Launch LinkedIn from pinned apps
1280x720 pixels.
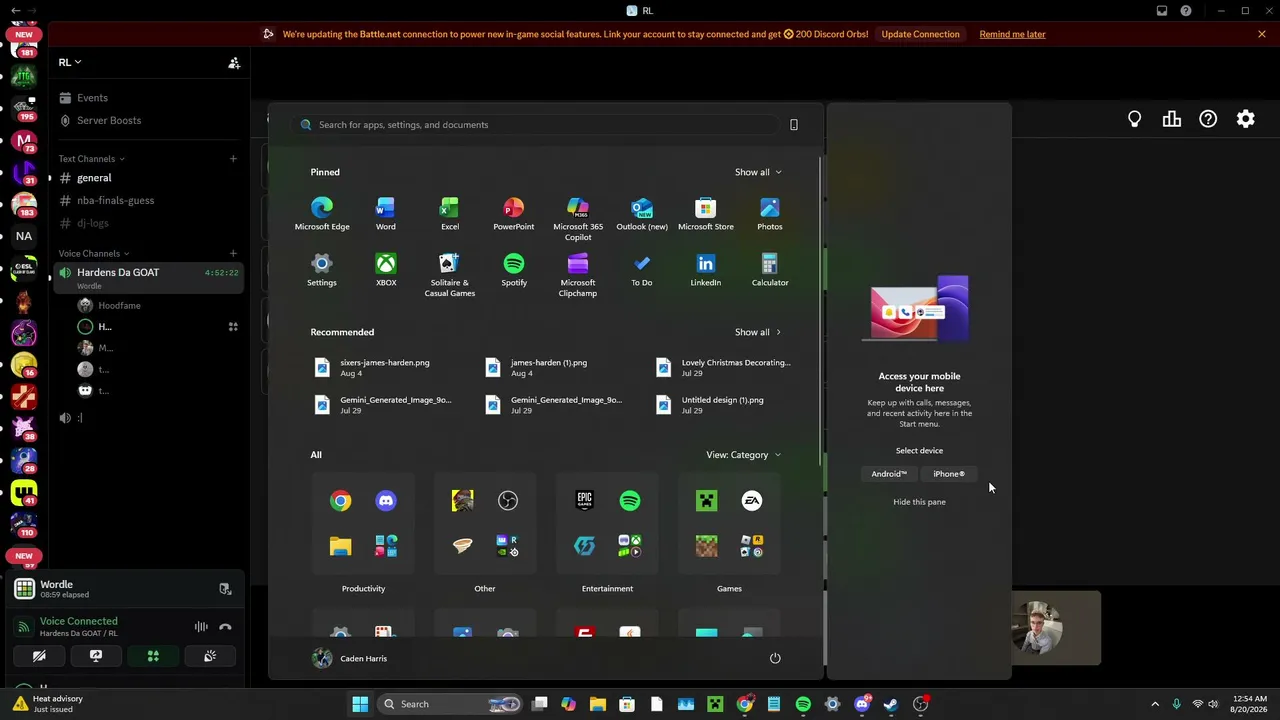(706, 270)
